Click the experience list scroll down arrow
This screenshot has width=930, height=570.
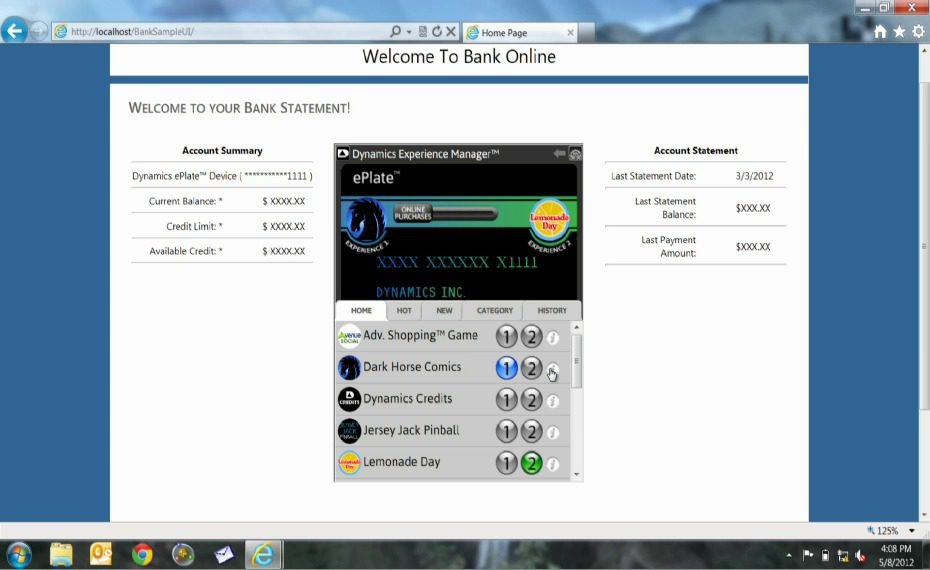pos(577,475)
